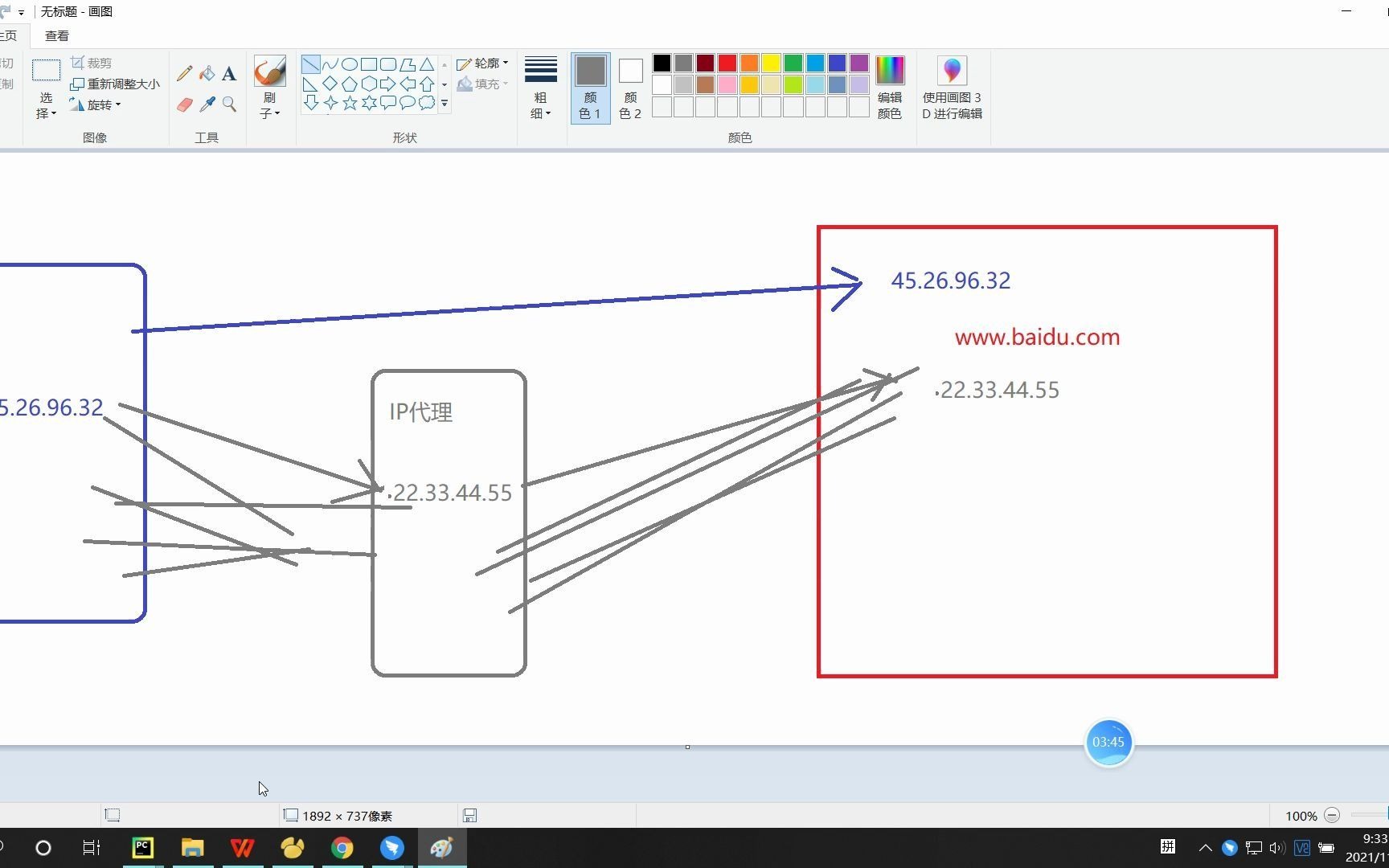
Task: Pick the Five-point star shape
Action: tap(350, 103)
